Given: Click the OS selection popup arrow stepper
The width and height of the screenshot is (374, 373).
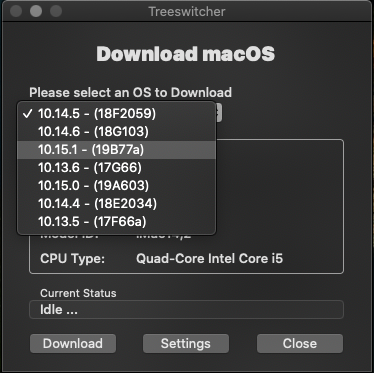Looking at the screenshot, I should (x=219, y=113).
